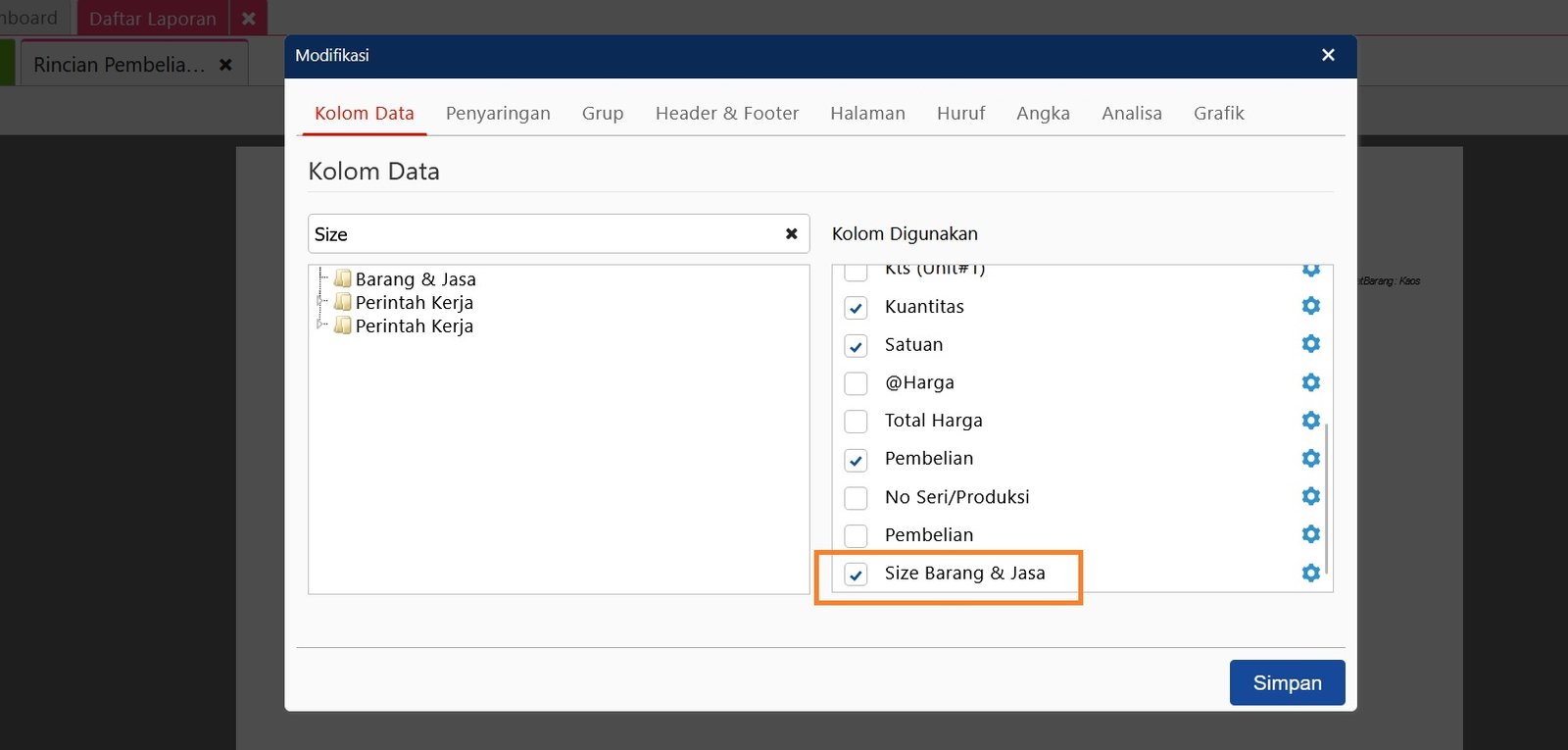Open gear settings for No Seri/Produksi
This screenshot has width=1568, height=750.
point(1310,496)
